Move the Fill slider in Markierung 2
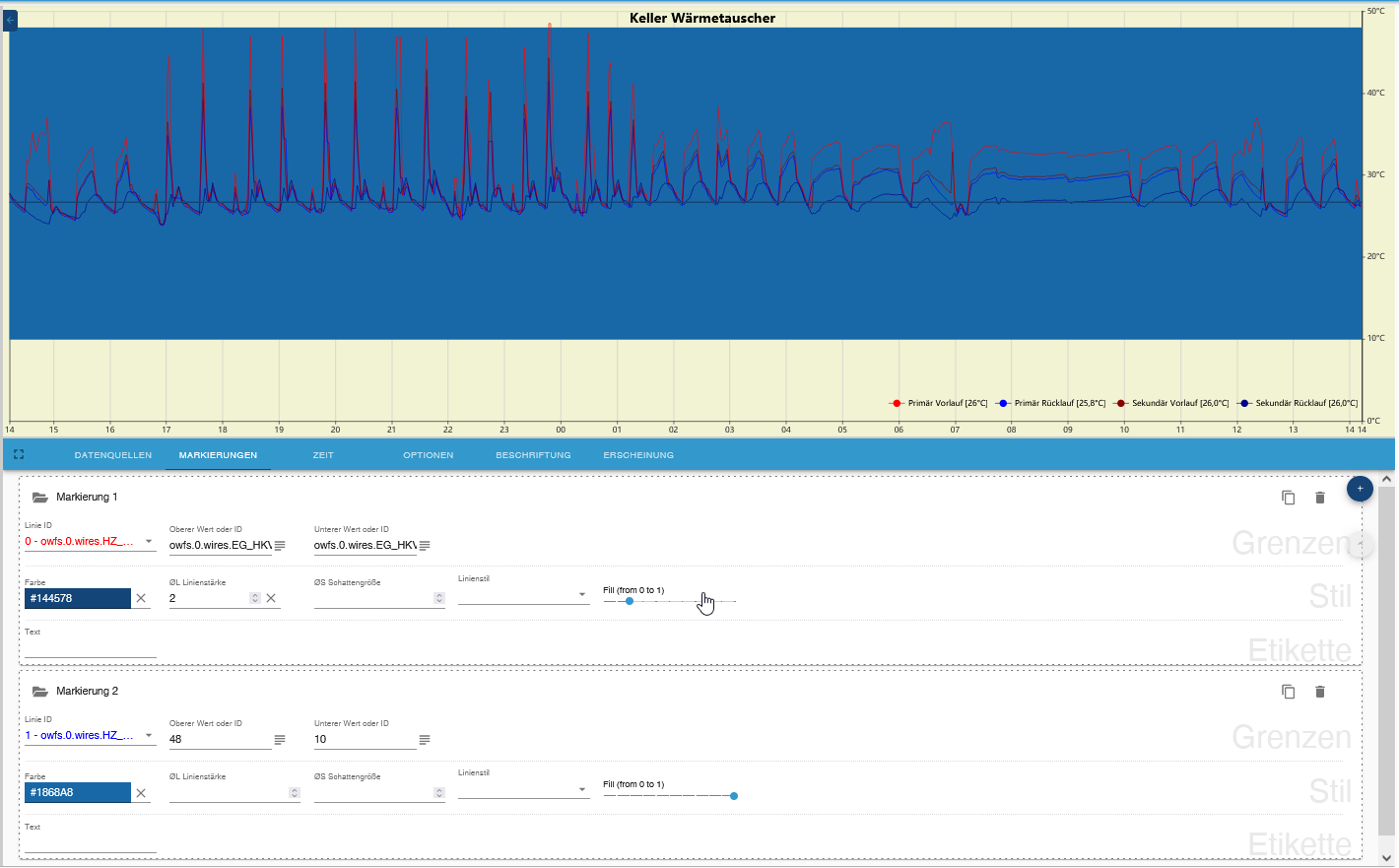Image resolution: width=1399 pixels, height=868 pixels. pos(733,795)
